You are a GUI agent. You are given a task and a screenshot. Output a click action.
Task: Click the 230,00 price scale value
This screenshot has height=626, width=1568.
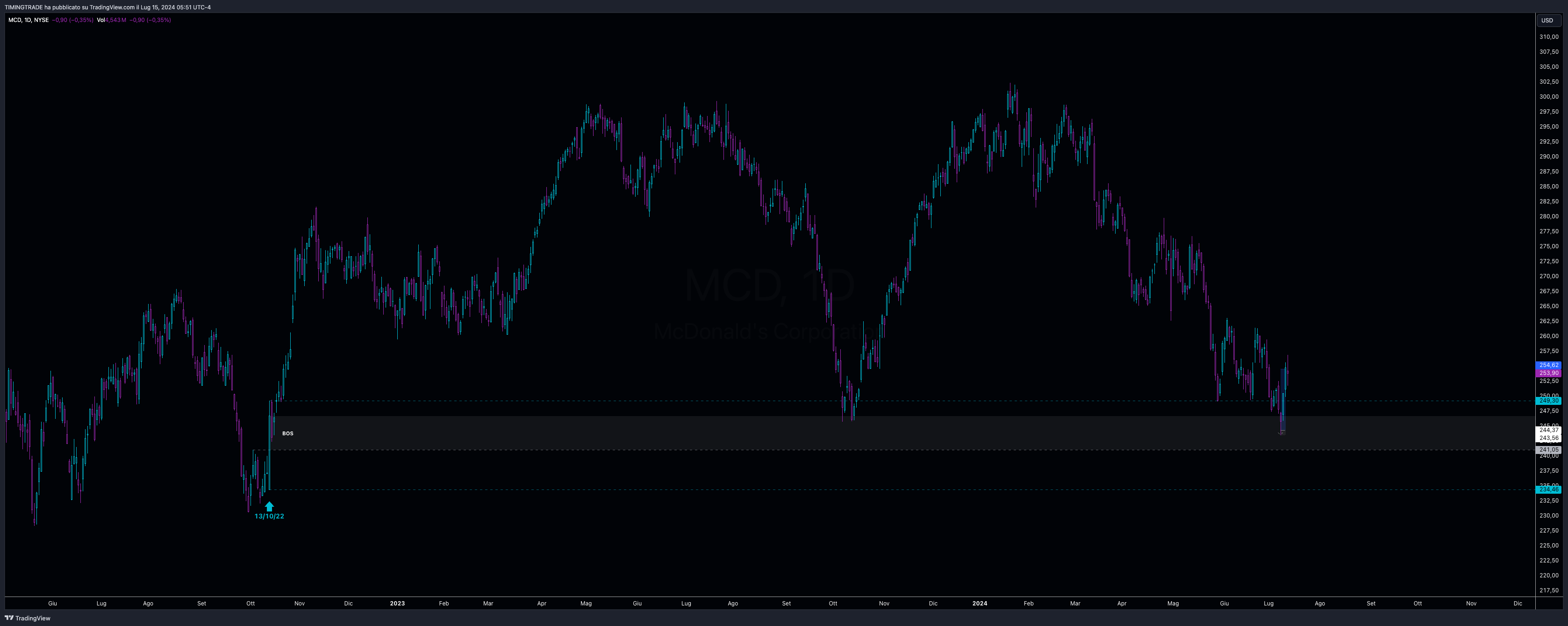point(1548,516)
